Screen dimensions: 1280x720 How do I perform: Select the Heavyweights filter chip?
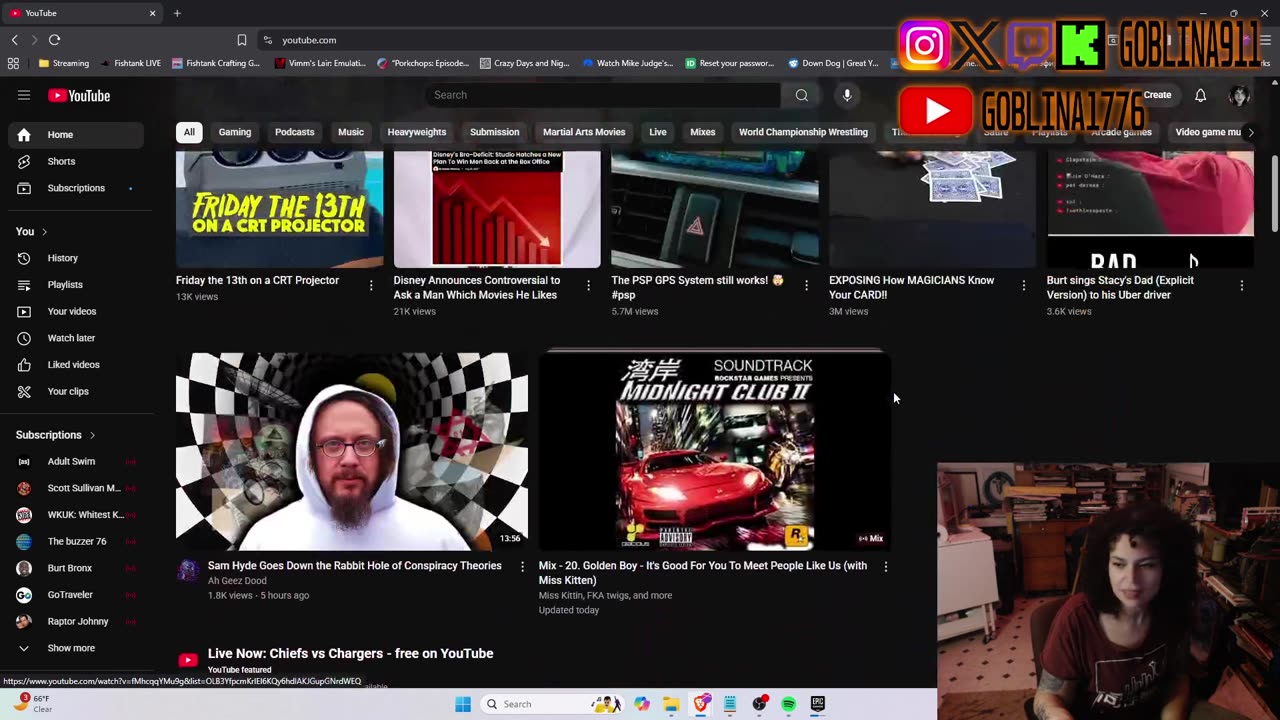point(417,132)
